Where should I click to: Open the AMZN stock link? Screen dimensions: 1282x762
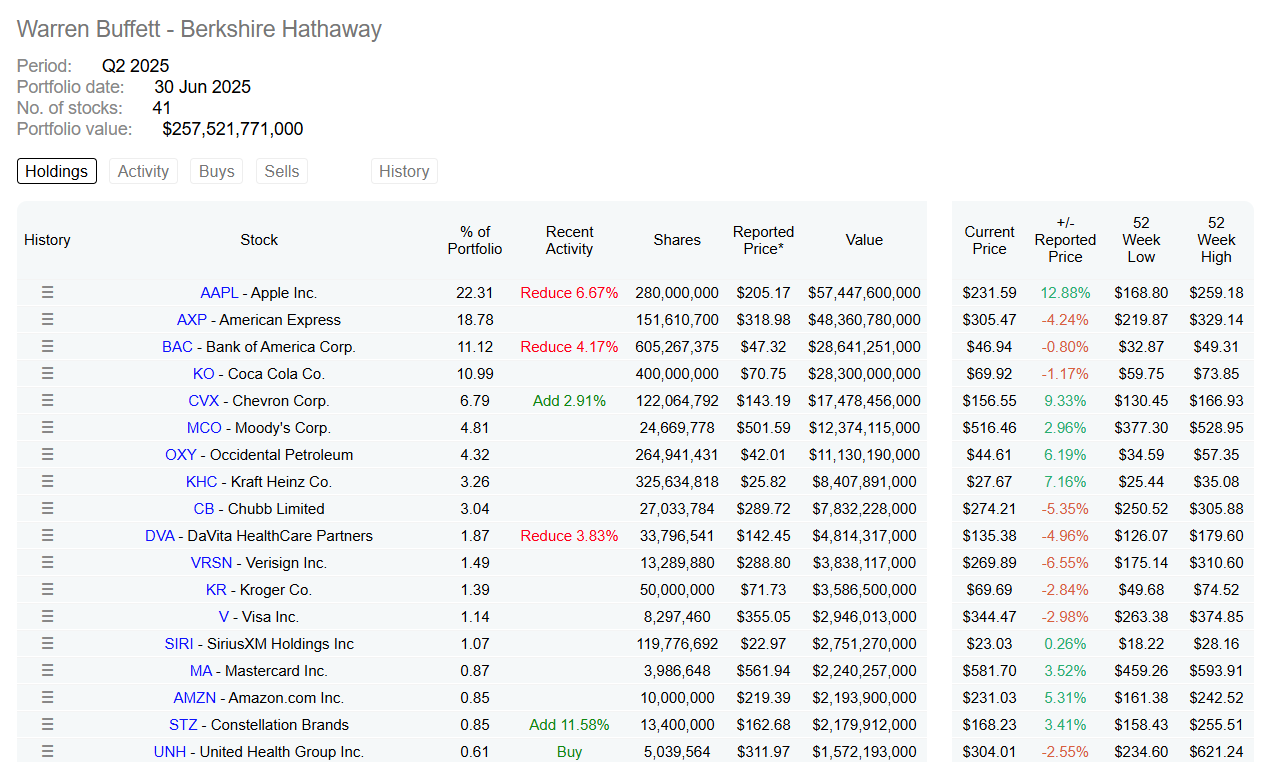[x=194, y=698]
